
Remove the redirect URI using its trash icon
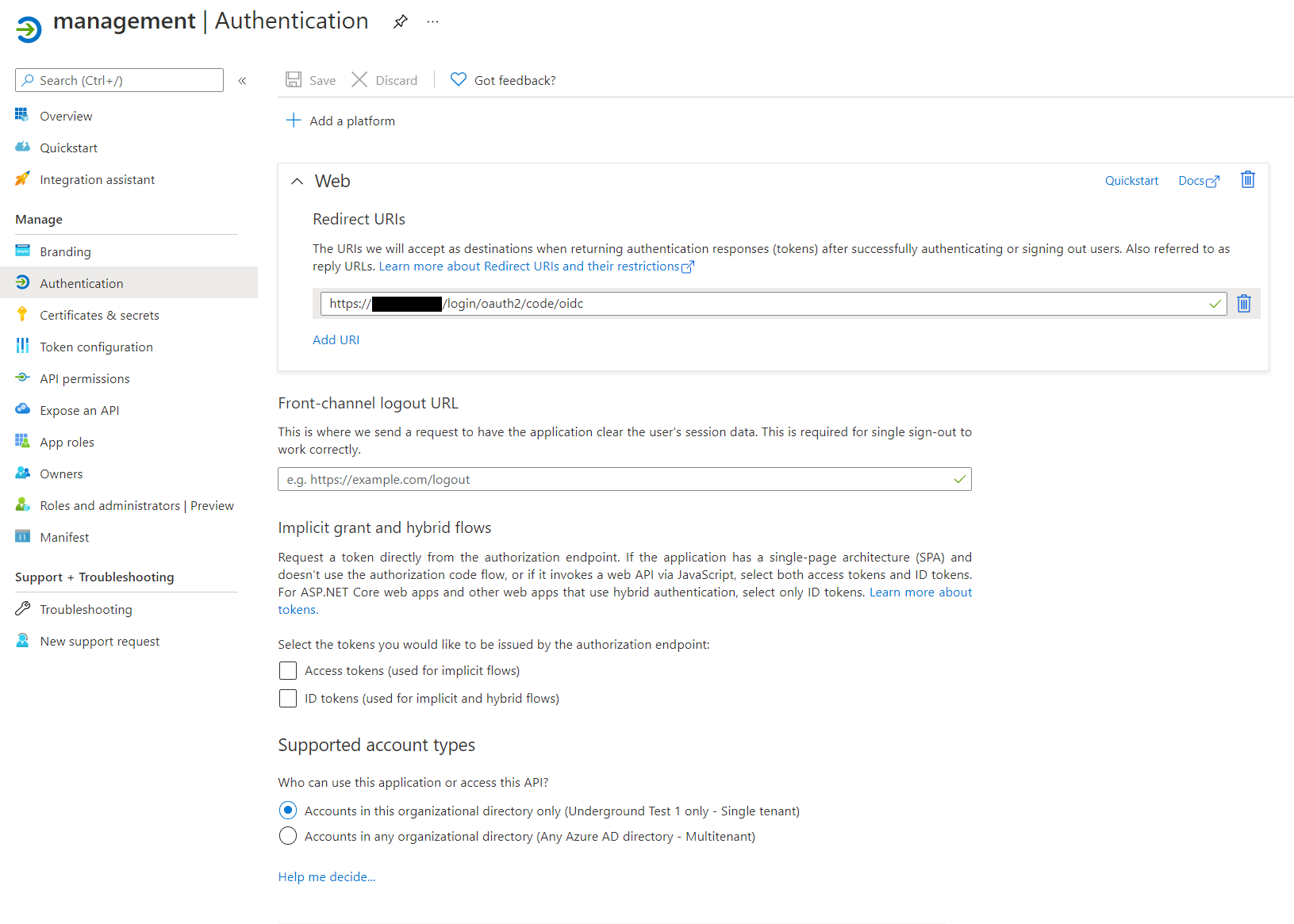tap(1243, 304)
